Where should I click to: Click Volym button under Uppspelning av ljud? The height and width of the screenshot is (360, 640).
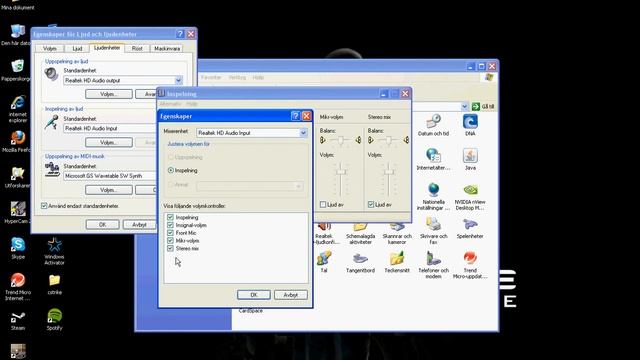pyautogui.click(x=109, y=94)
